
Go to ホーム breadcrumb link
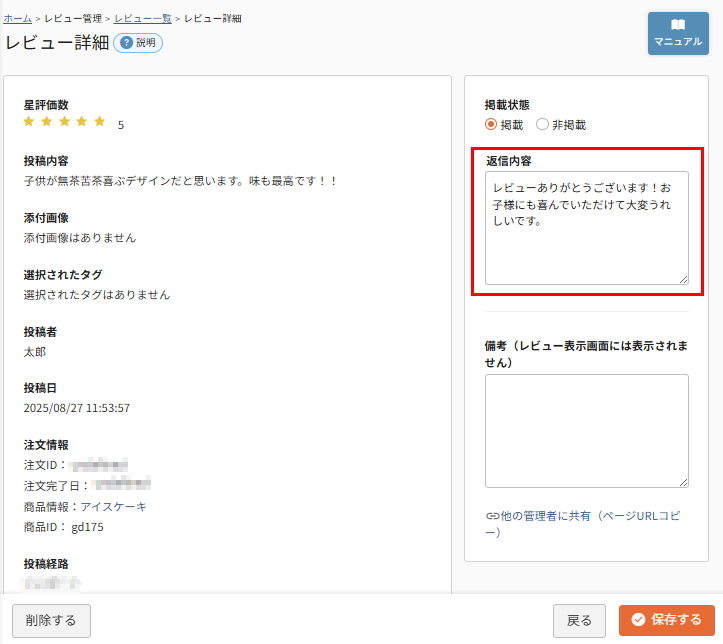18,18
